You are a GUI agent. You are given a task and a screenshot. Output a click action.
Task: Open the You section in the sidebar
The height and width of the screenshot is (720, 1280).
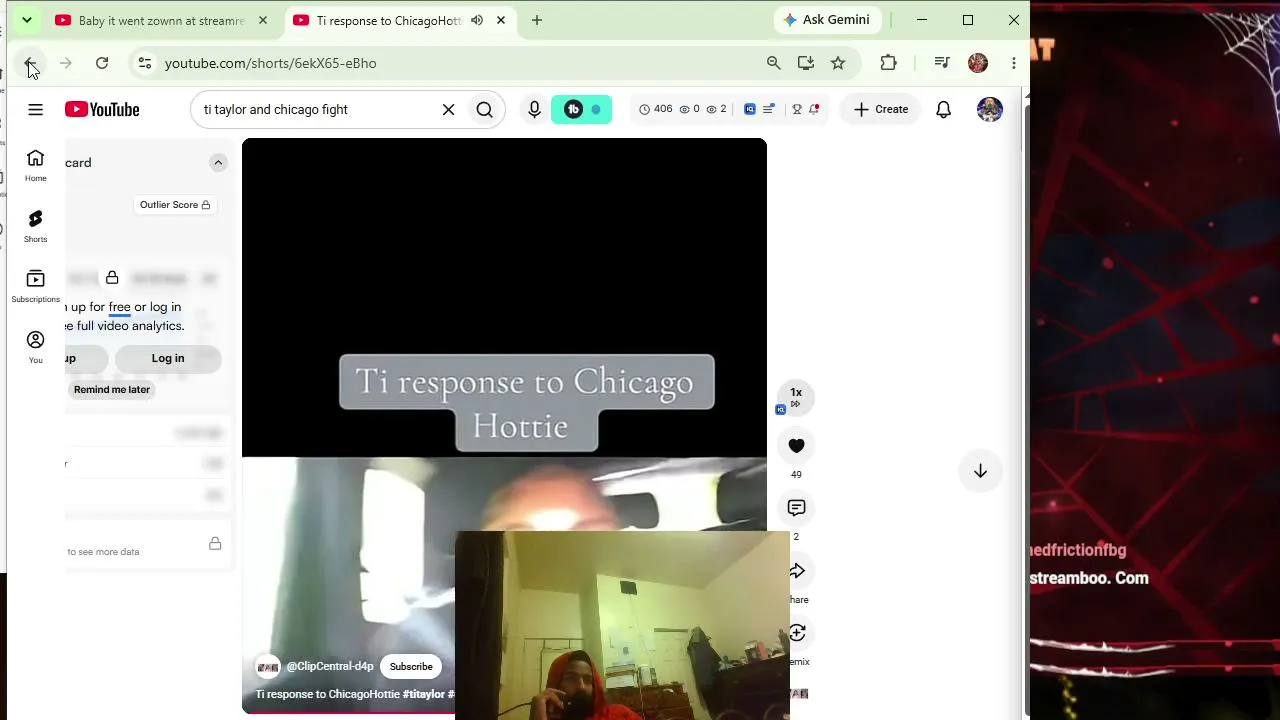(x=35, y=347)
